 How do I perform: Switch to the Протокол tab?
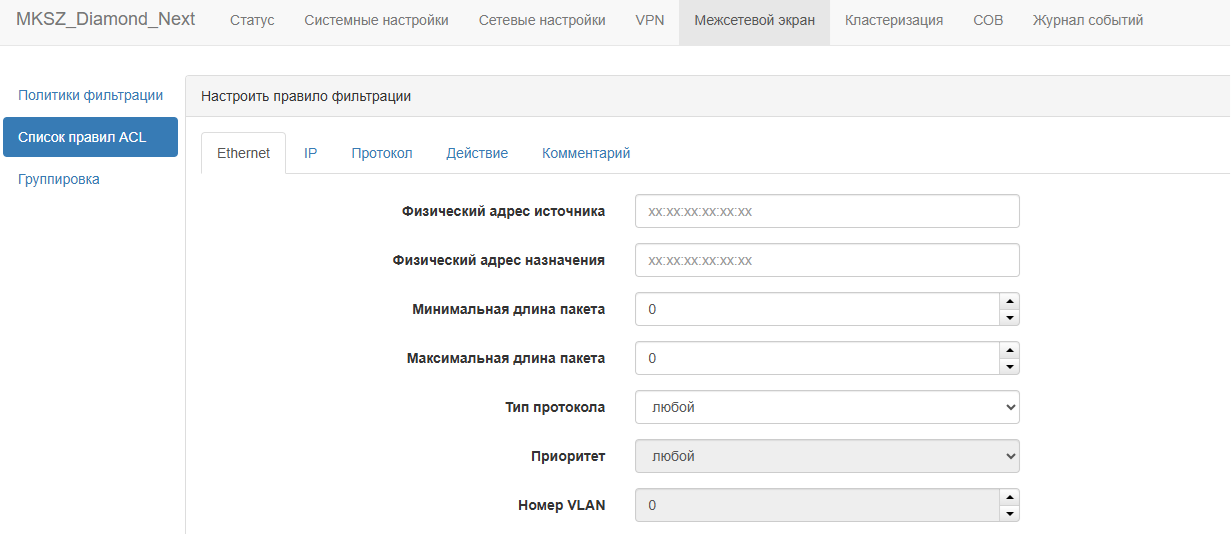click(382, 153)
